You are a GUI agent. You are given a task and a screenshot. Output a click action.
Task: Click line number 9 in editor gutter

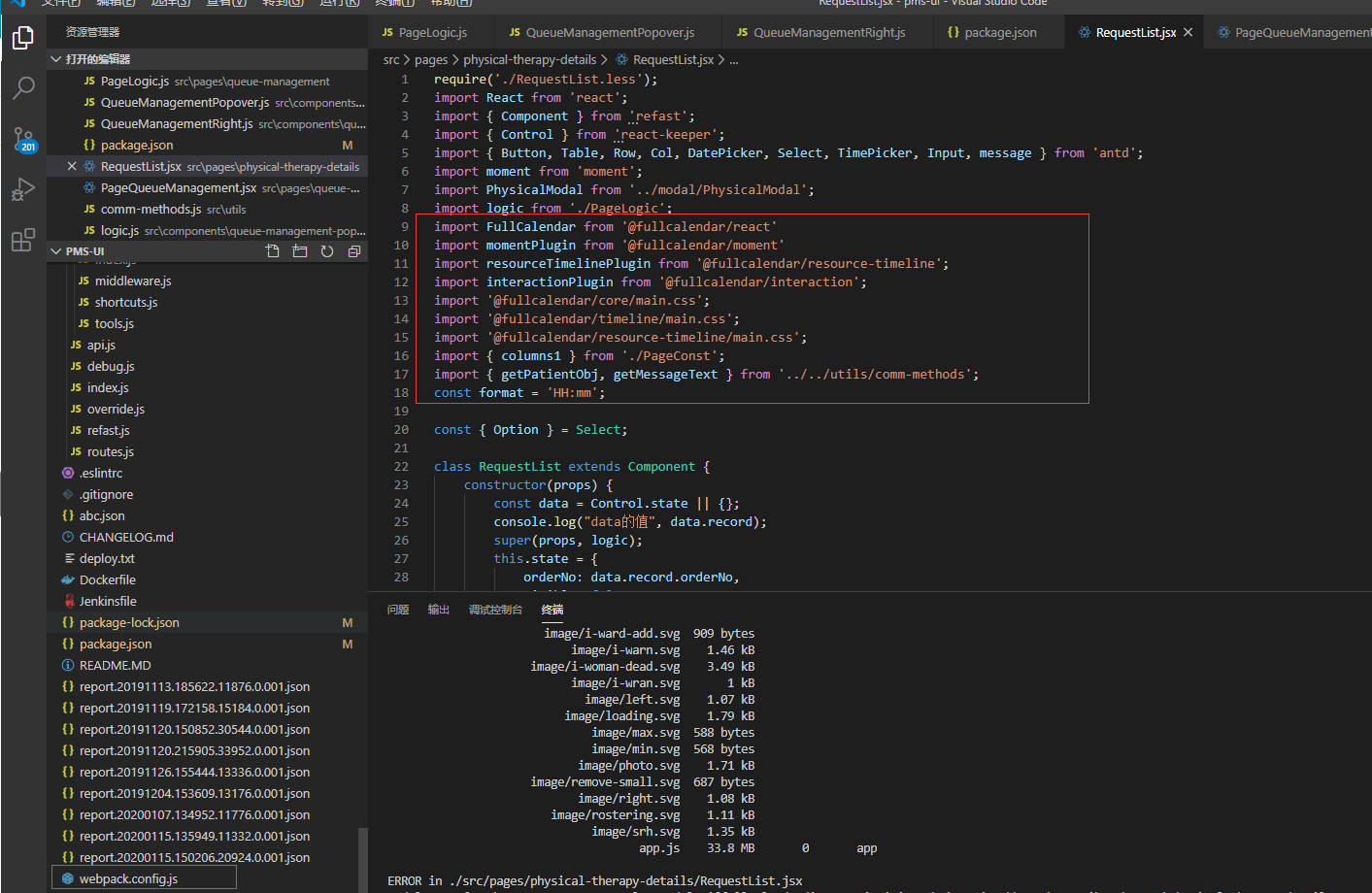tap(405, 227)
